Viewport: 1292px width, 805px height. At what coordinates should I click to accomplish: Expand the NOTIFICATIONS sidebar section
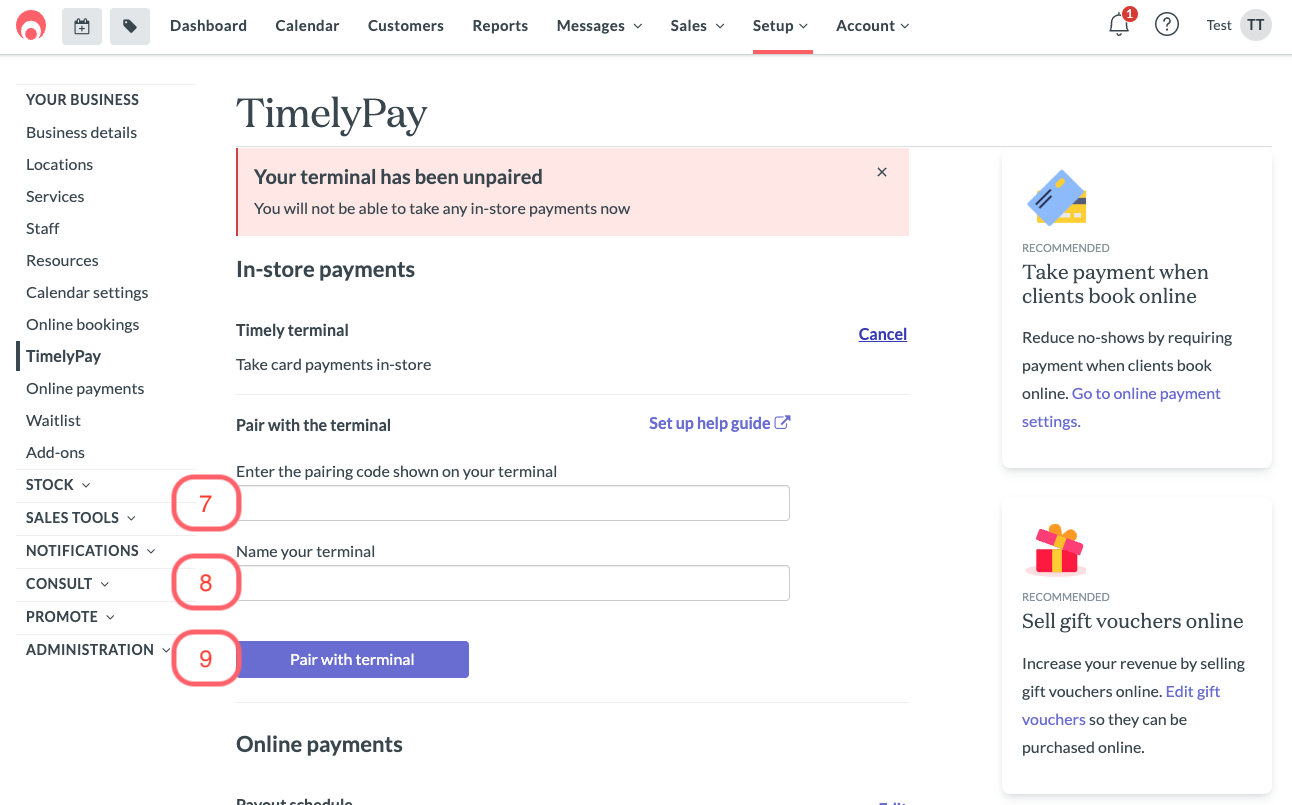pyautogui.click(x=91, y=551)
